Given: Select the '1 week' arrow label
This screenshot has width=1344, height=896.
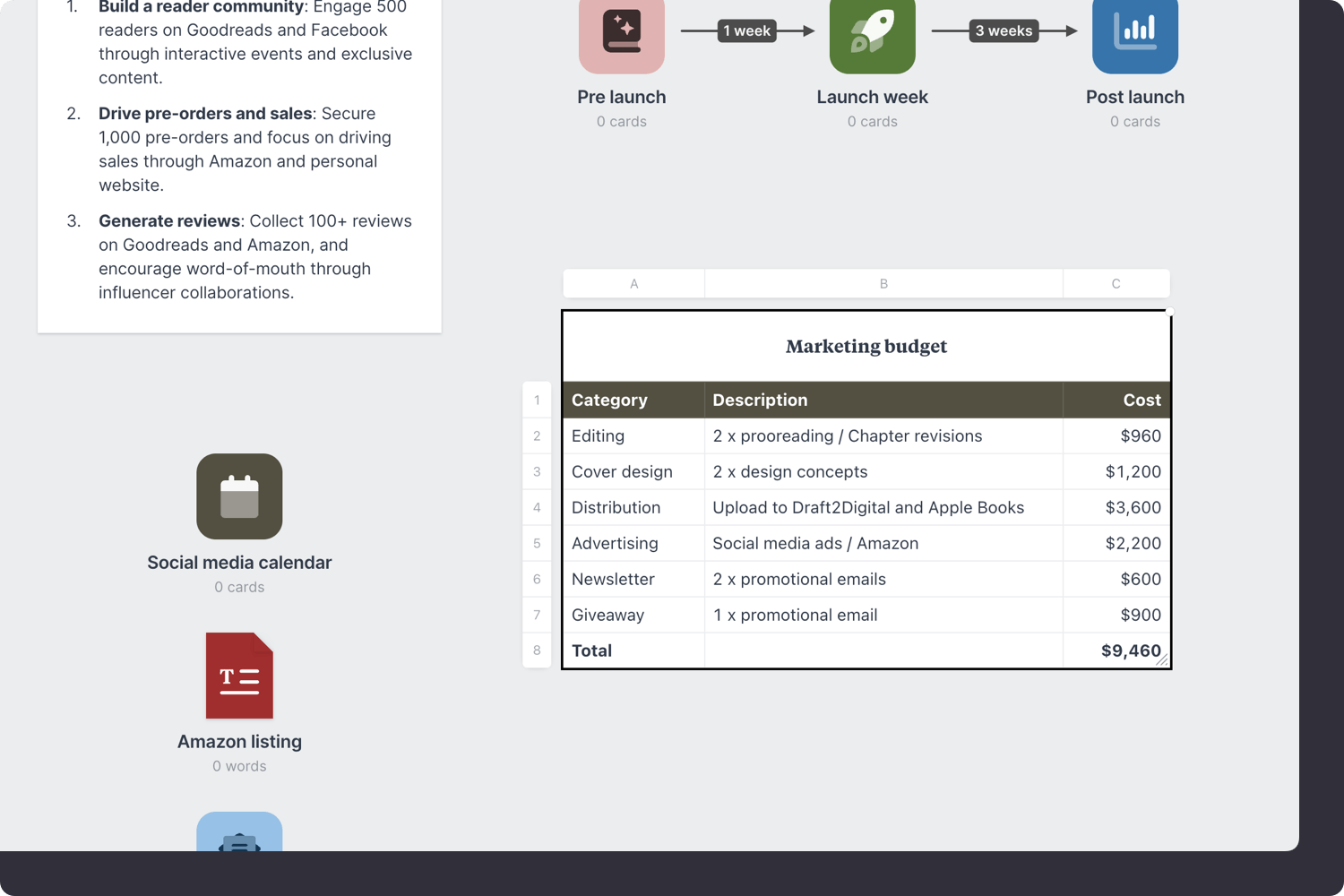Looking at the screenshot, I should pos(747,30).
